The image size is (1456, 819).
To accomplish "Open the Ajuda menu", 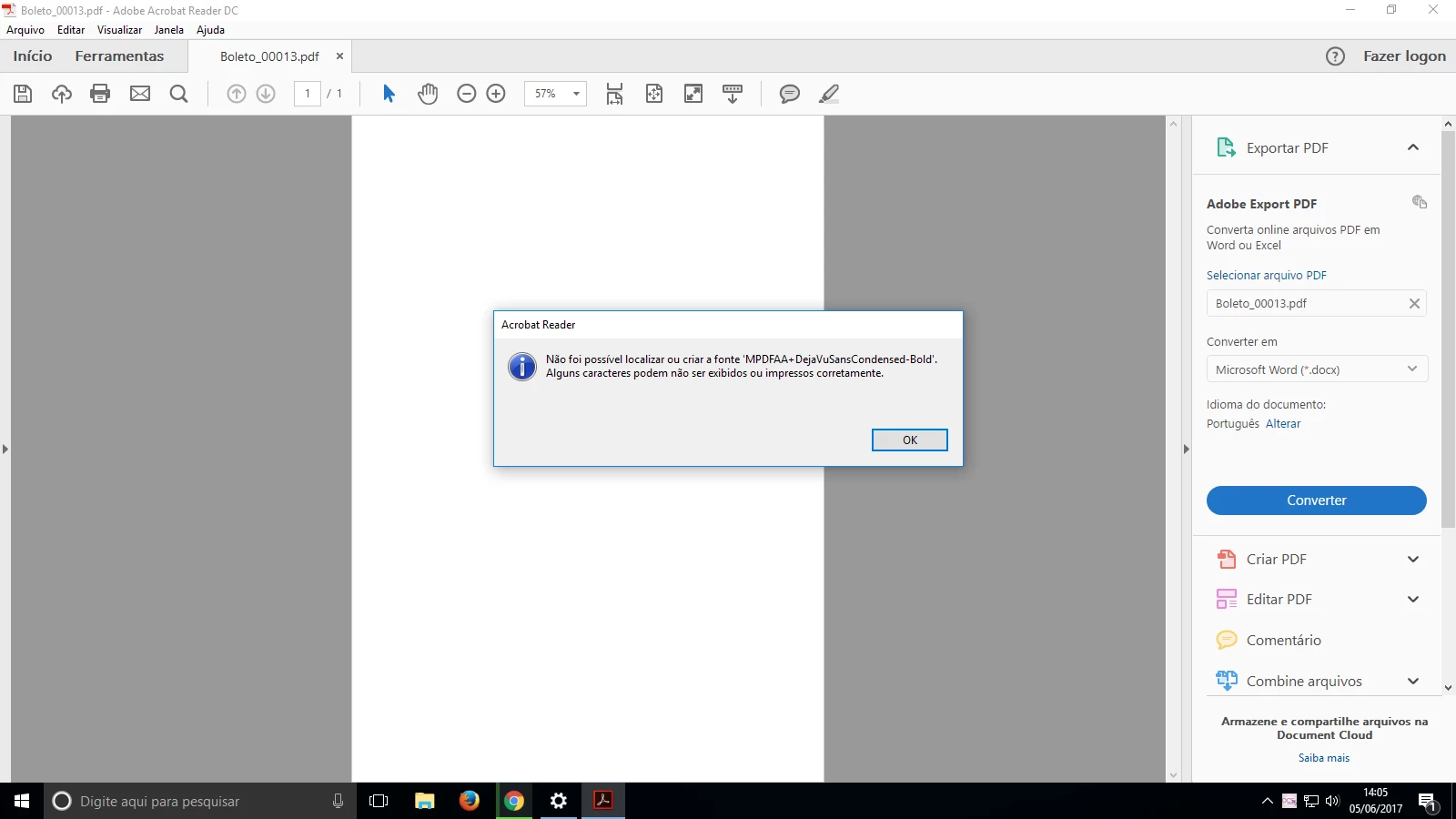I will 211,30.
